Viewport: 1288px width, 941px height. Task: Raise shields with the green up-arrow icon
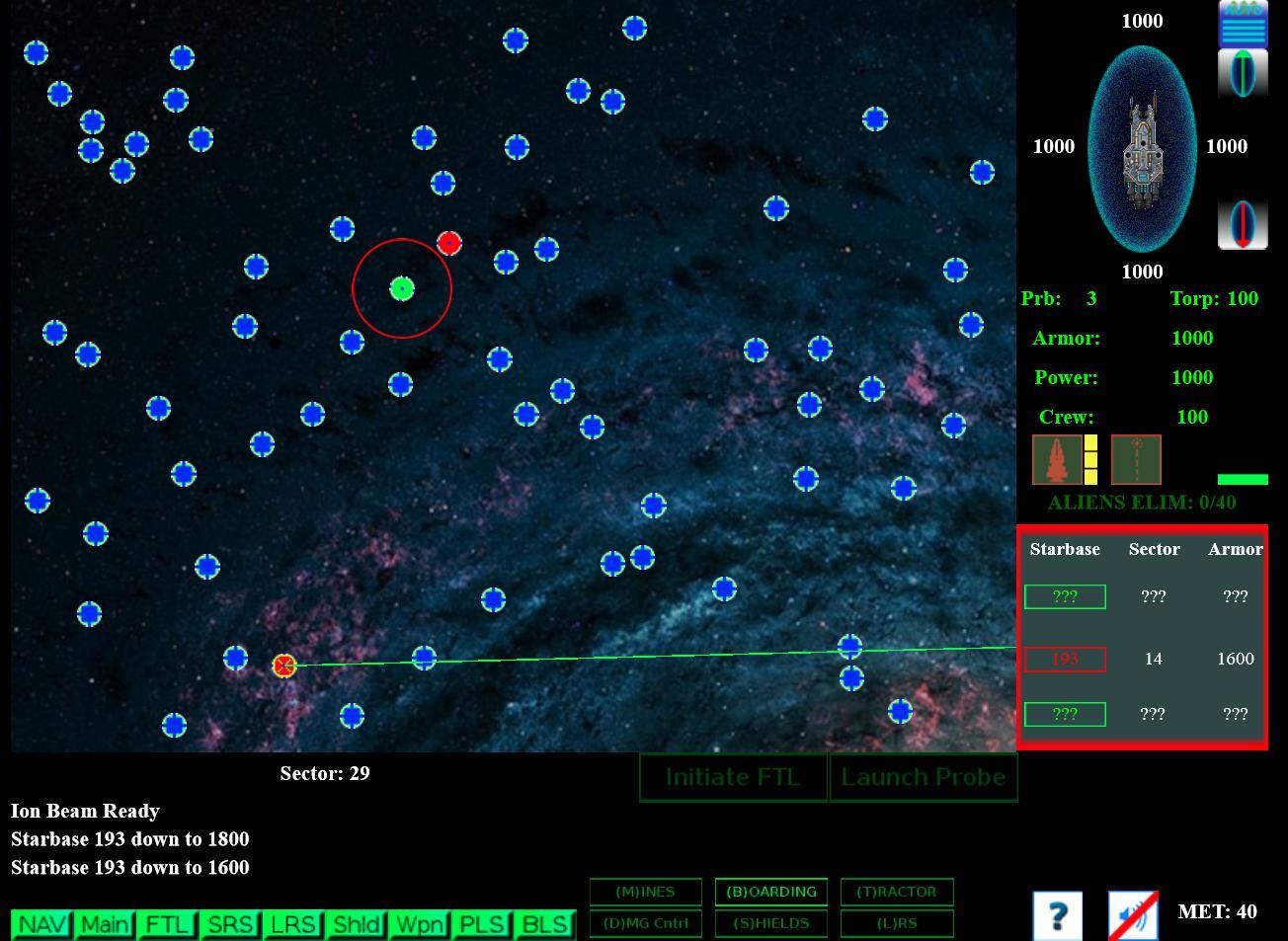pos(1243,74)
